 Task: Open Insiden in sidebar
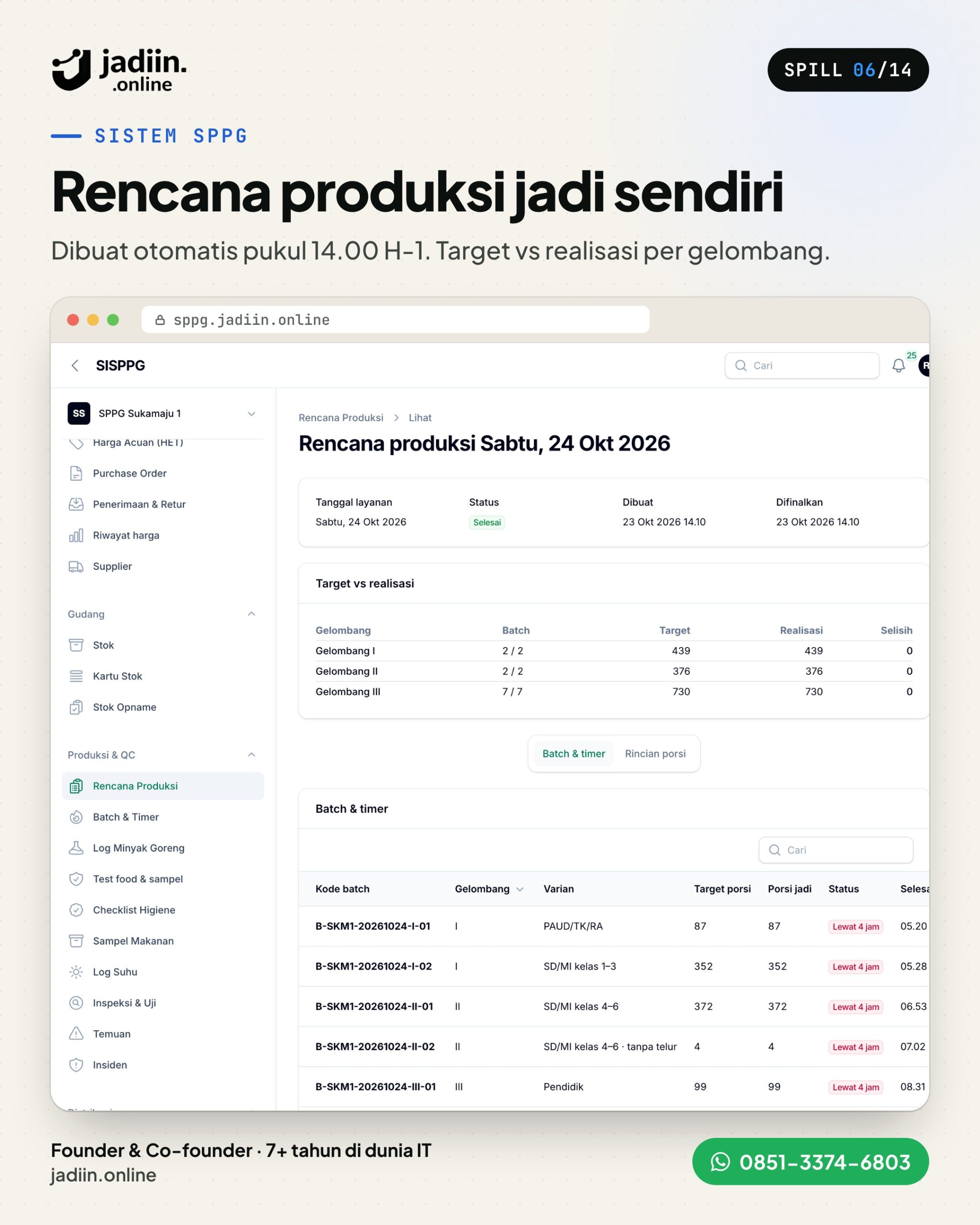163,1065
